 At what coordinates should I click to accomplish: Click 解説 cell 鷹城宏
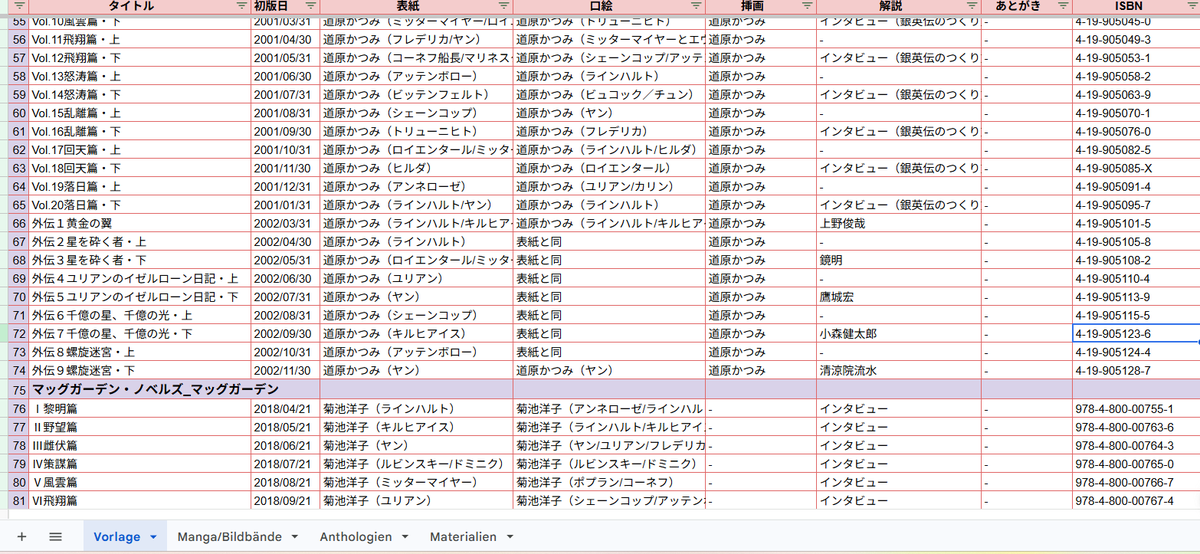(898, 297)
